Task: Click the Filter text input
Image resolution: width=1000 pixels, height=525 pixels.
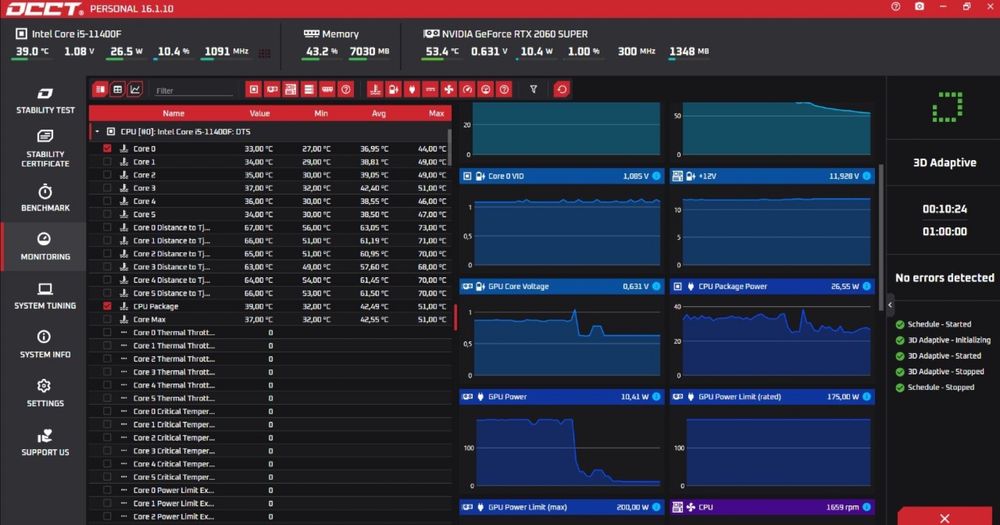Action: 195,91
